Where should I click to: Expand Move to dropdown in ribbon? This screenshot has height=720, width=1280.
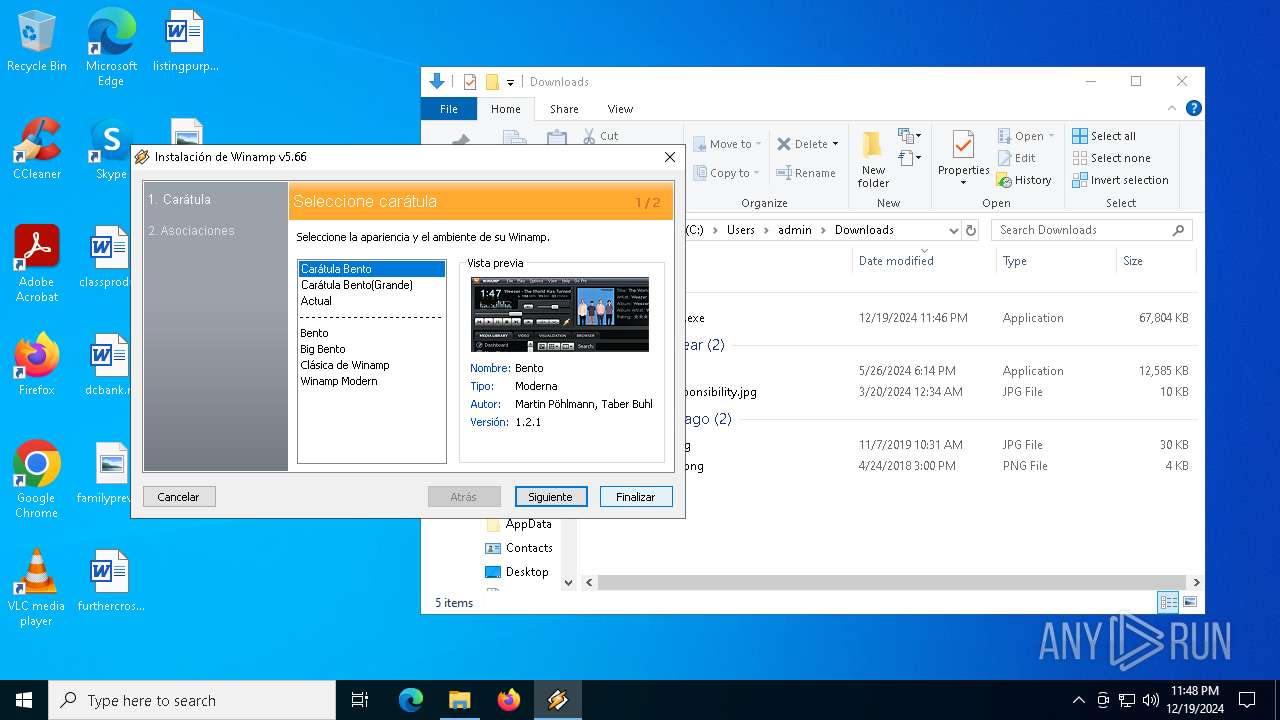758,144
